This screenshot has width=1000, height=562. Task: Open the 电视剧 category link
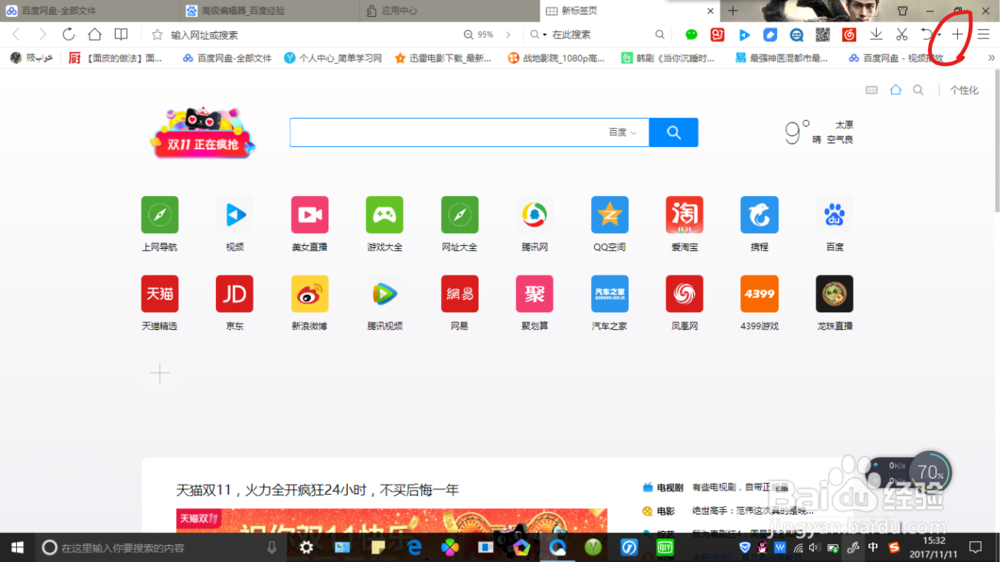pos(670,487)
